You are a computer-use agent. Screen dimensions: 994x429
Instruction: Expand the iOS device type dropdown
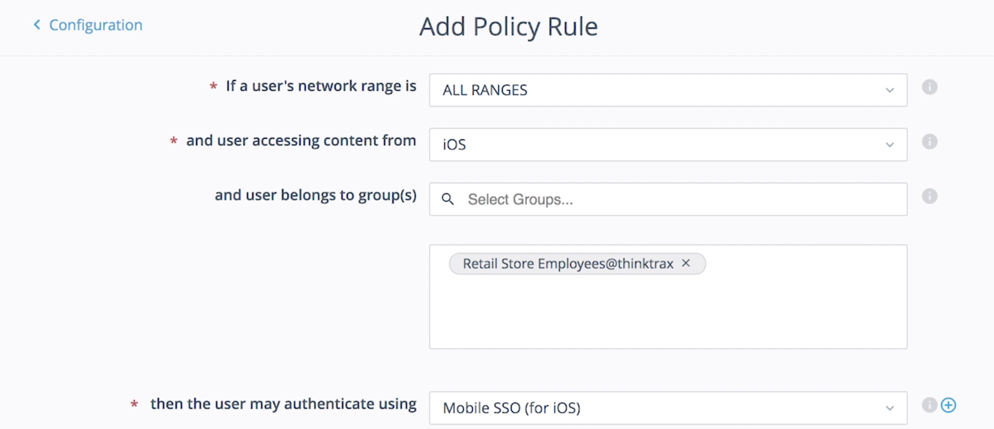667,144
